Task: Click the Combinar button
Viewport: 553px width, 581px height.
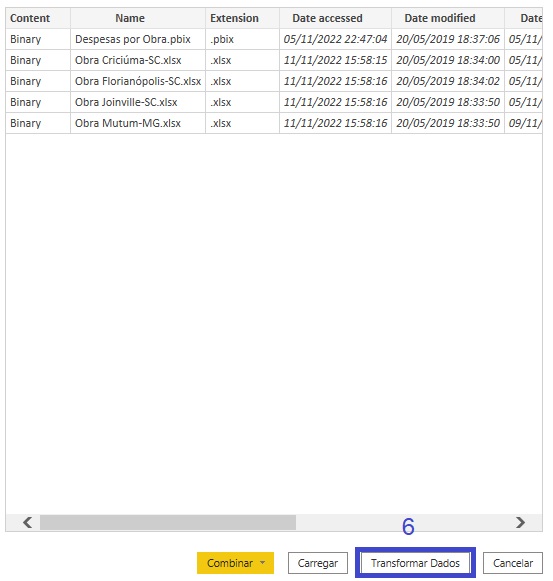Action: [x=230, y=563]
